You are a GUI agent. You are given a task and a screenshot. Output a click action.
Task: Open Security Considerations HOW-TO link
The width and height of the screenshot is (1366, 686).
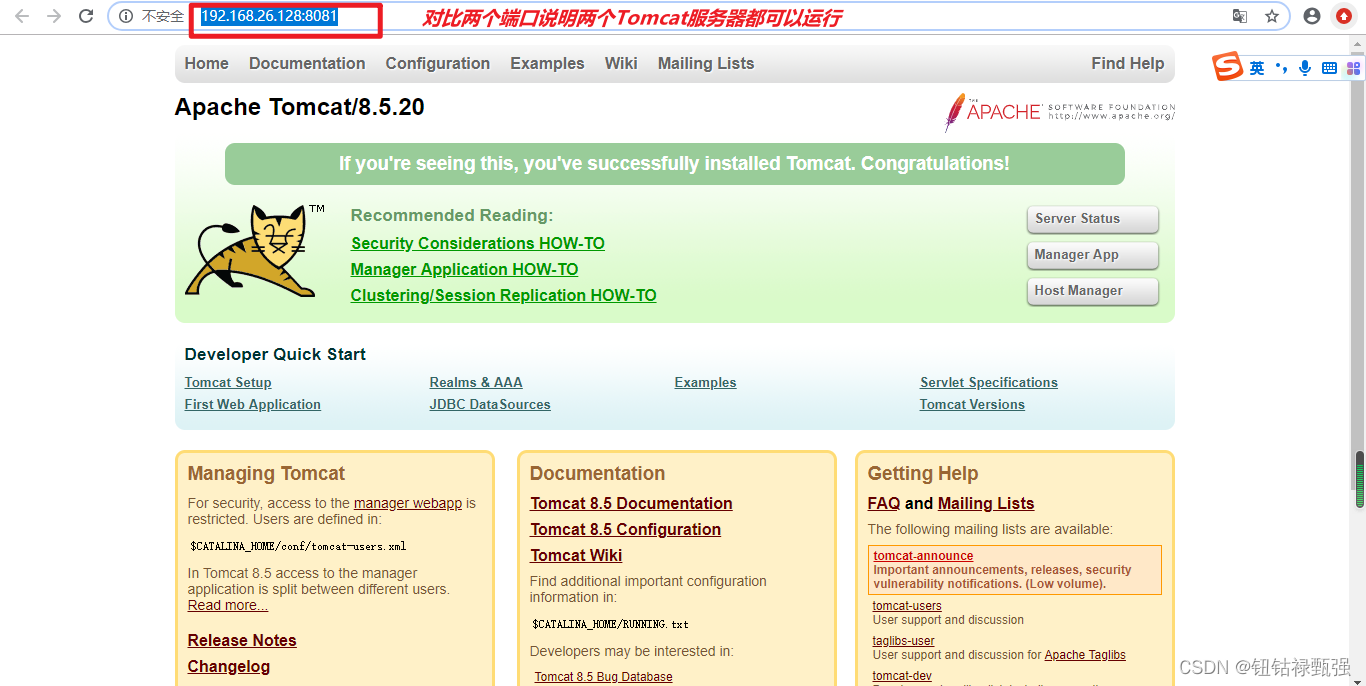tap(478, 243)
